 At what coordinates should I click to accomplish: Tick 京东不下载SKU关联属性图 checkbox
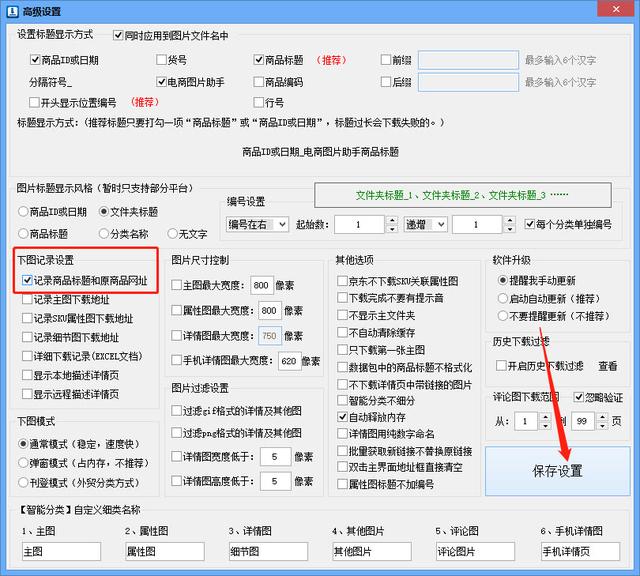point(343,281)
